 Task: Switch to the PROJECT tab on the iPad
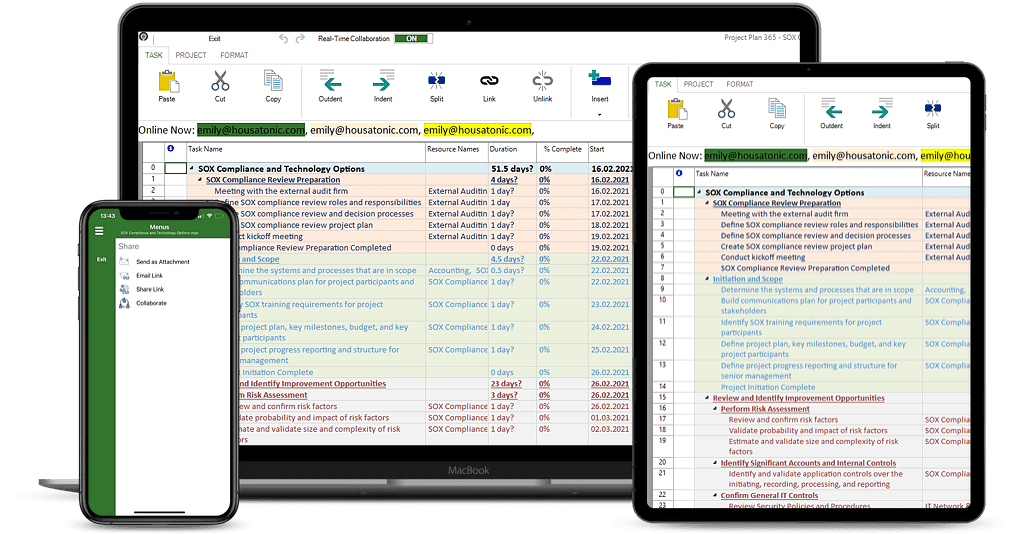pyautogui.click(x=698, y=84)
